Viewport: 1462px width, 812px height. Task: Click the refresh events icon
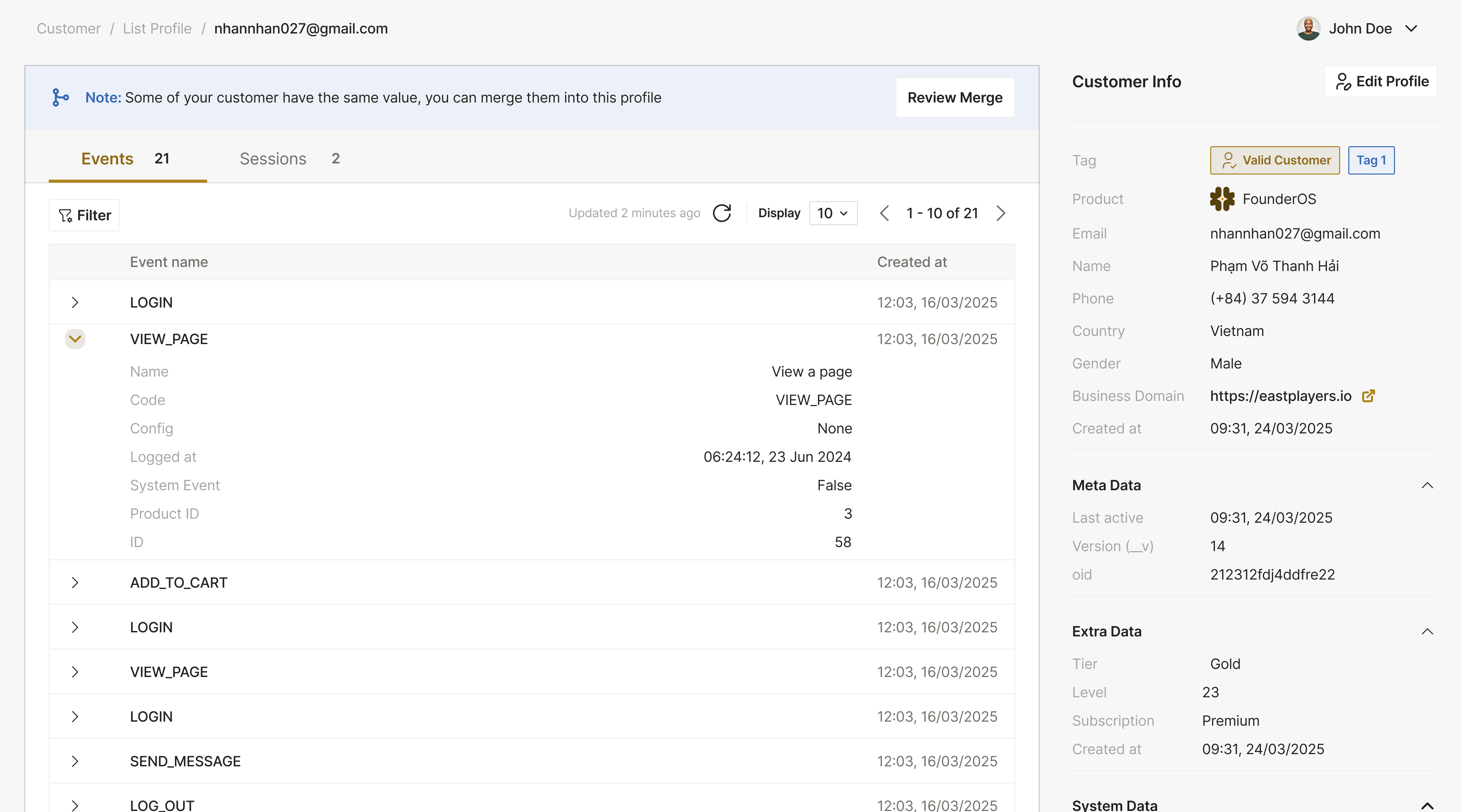point(721,213)
